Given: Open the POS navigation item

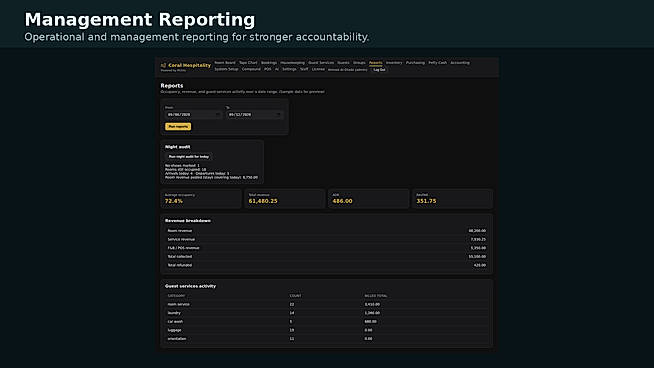Looking at the screenshot, I should [268, 69].
